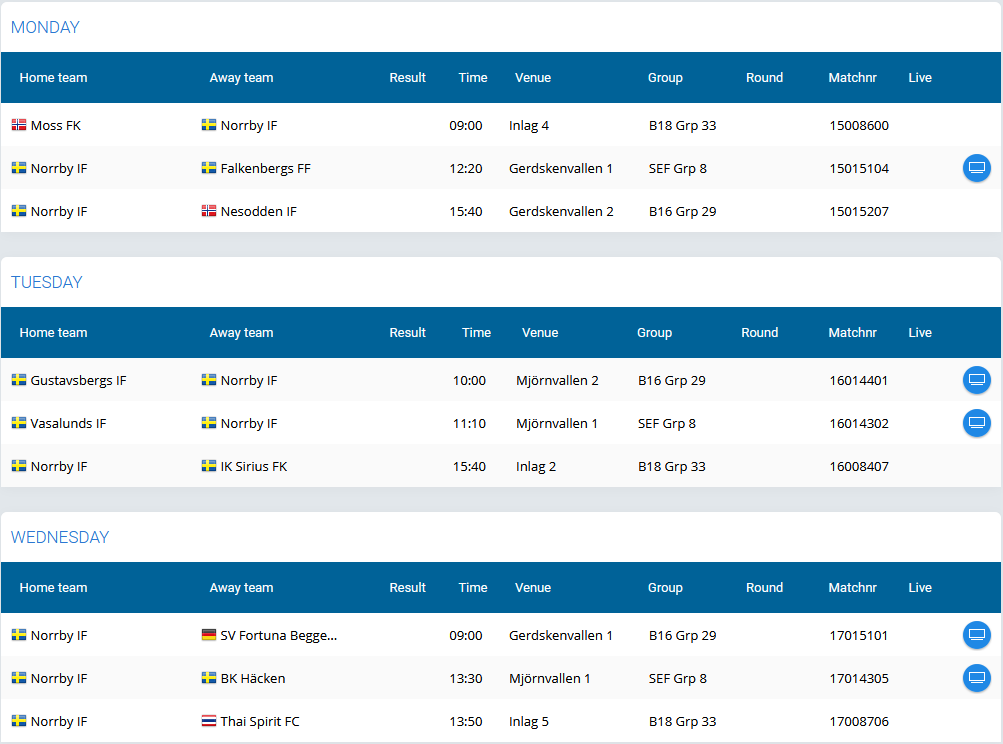Select match number 16014401
The height and width of the screenshot is (744, 1003).
click(x=858, y=380)
